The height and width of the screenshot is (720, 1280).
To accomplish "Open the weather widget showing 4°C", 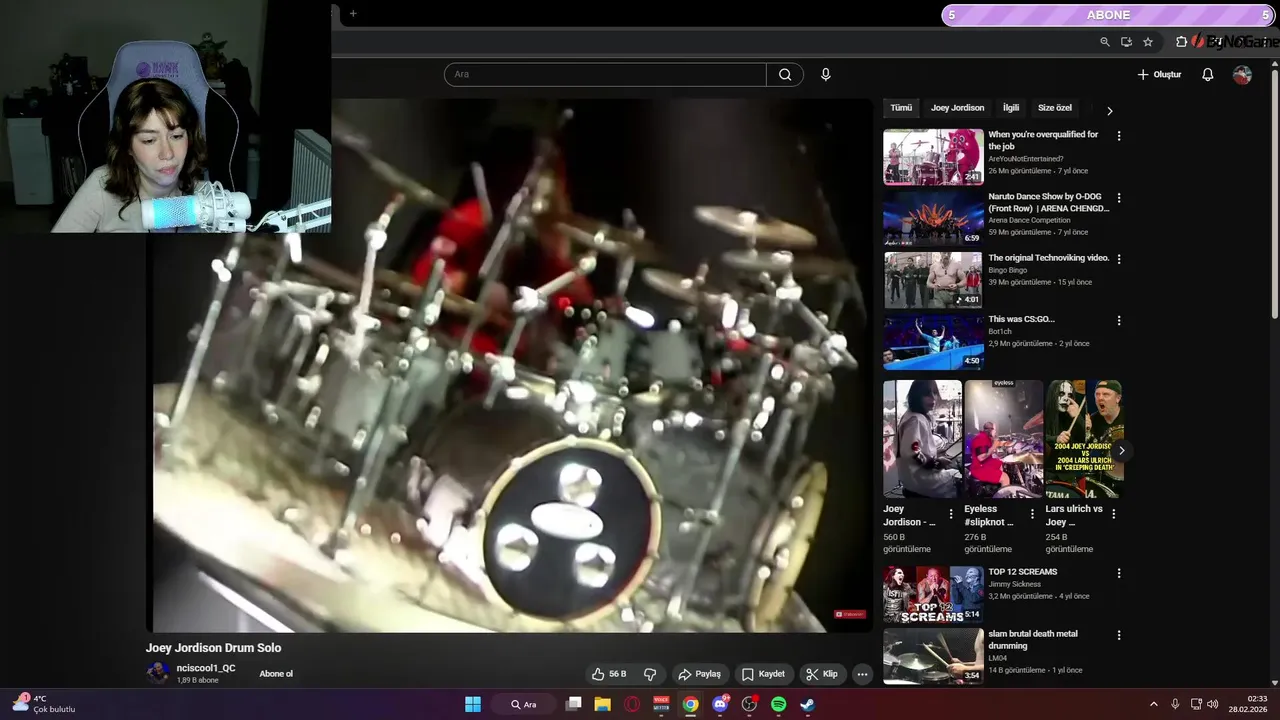I will coord(44,704).
